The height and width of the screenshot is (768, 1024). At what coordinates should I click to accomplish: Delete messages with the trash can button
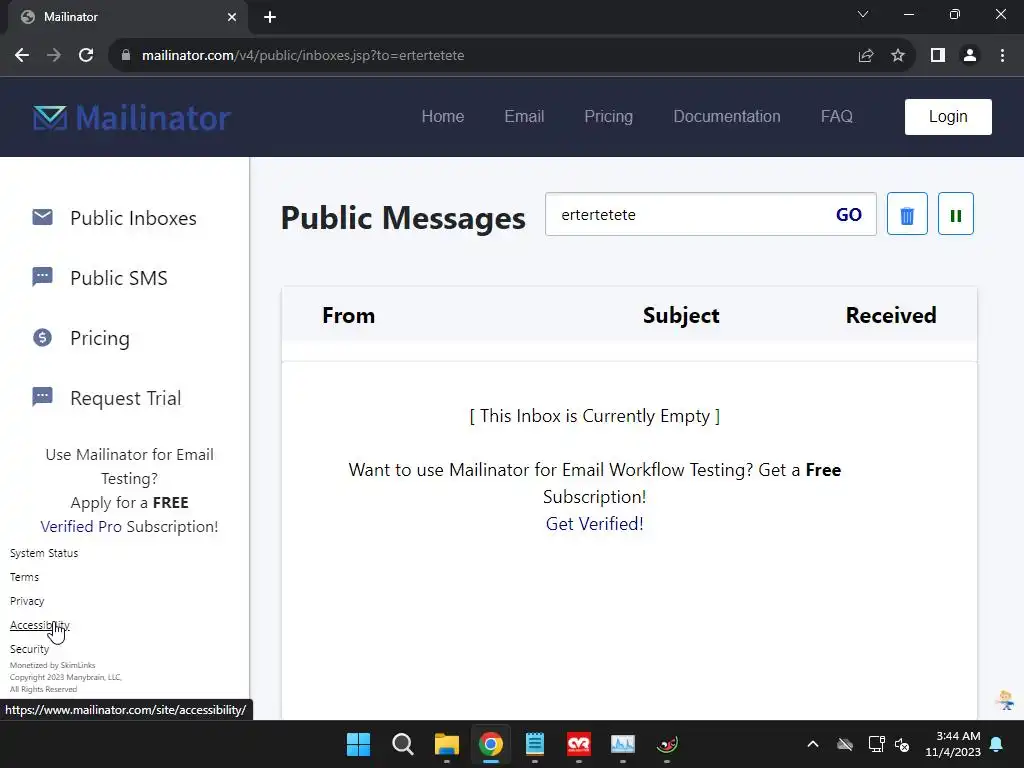pos(907,214)
